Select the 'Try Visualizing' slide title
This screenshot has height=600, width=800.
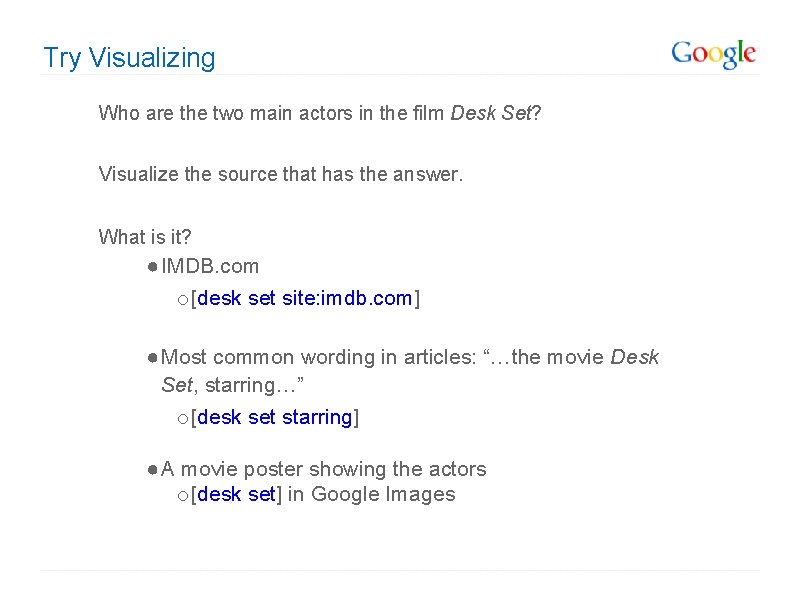coord(129,58)
